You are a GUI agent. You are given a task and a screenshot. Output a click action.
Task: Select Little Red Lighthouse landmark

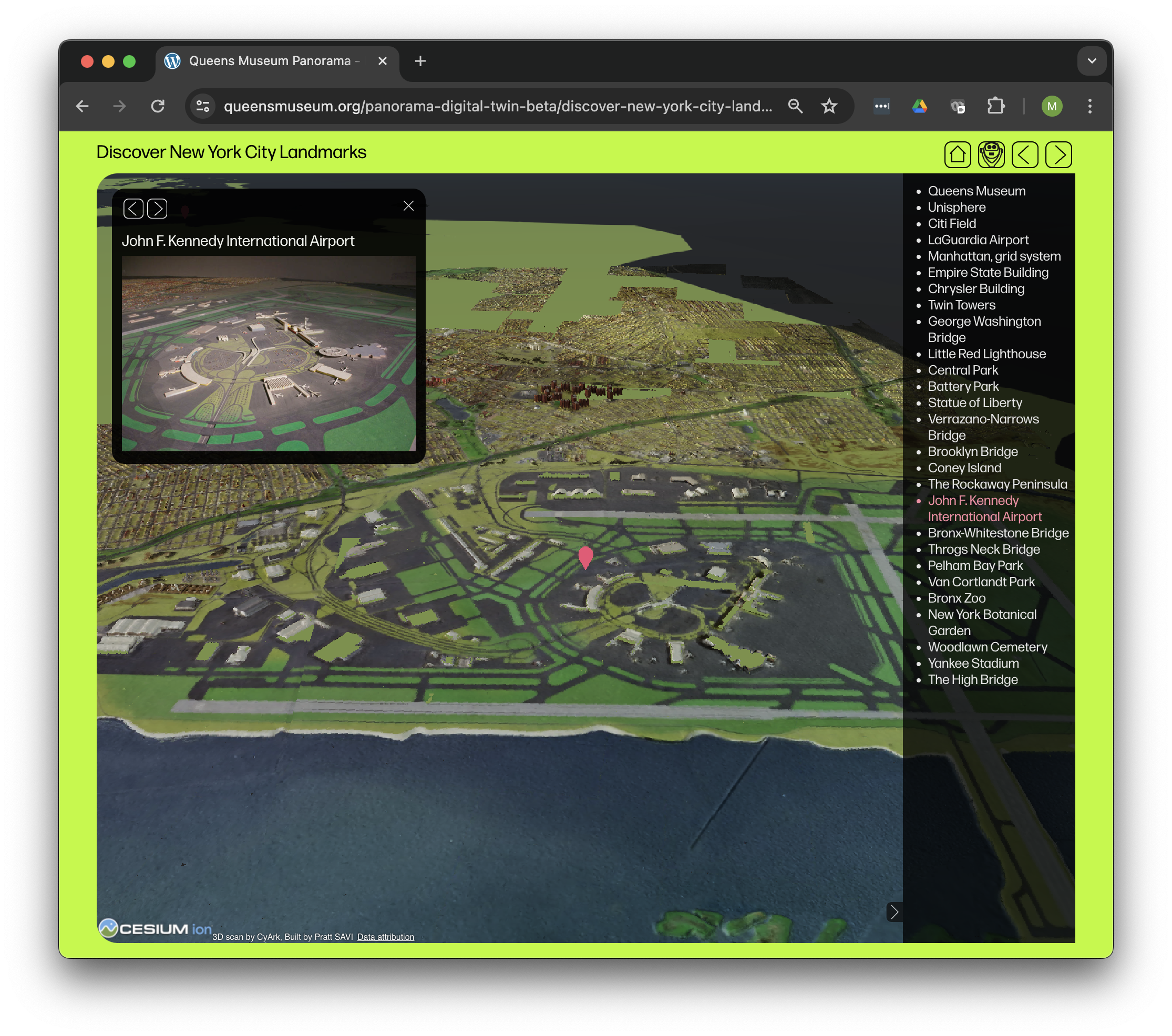(x=986, y=354)
